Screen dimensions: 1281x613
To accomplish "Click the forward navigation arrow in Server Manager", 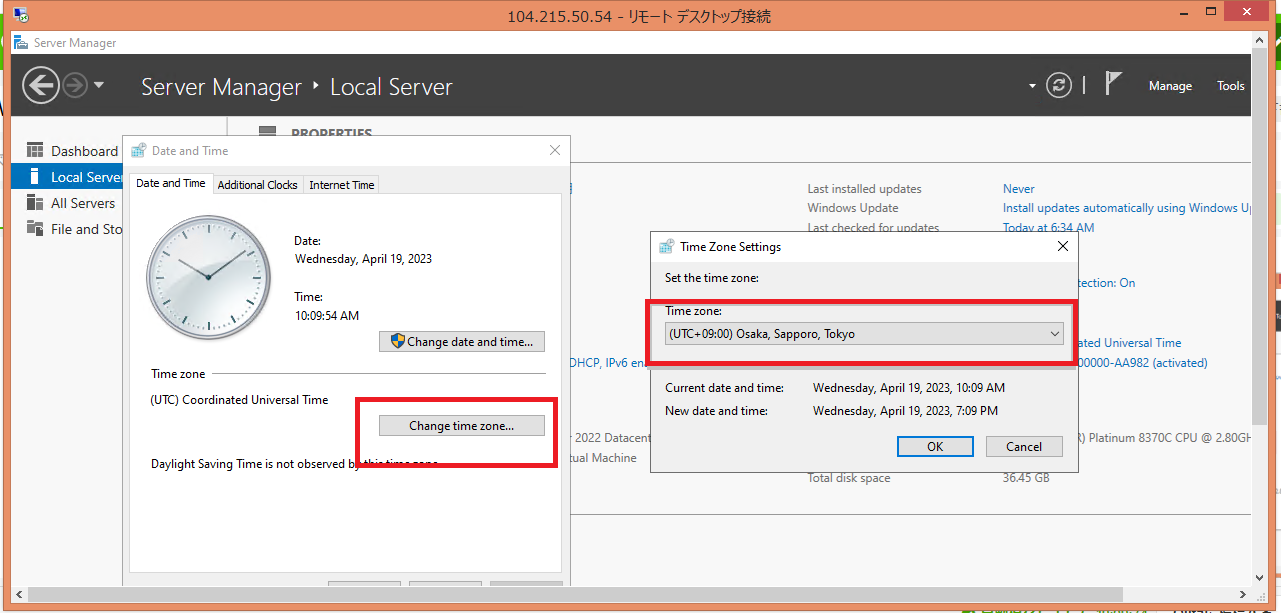I will tap(74, 85).
